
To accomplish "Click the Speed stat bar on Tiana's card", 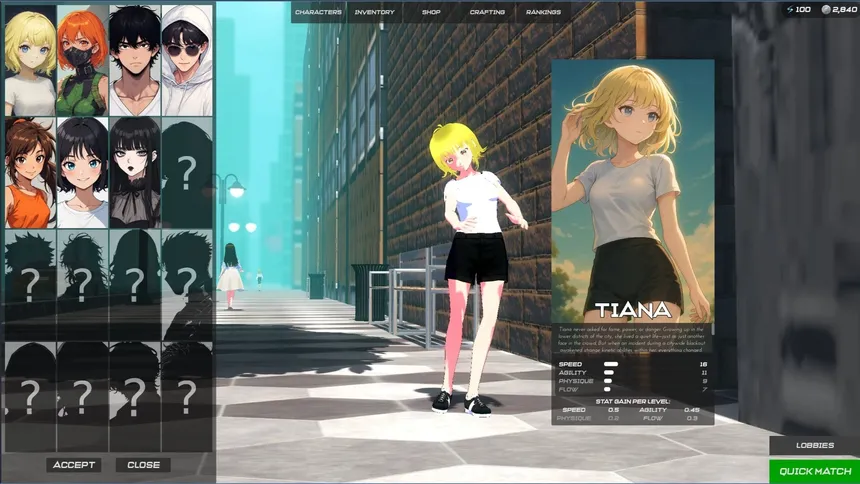I will click(x=610, y=364).
